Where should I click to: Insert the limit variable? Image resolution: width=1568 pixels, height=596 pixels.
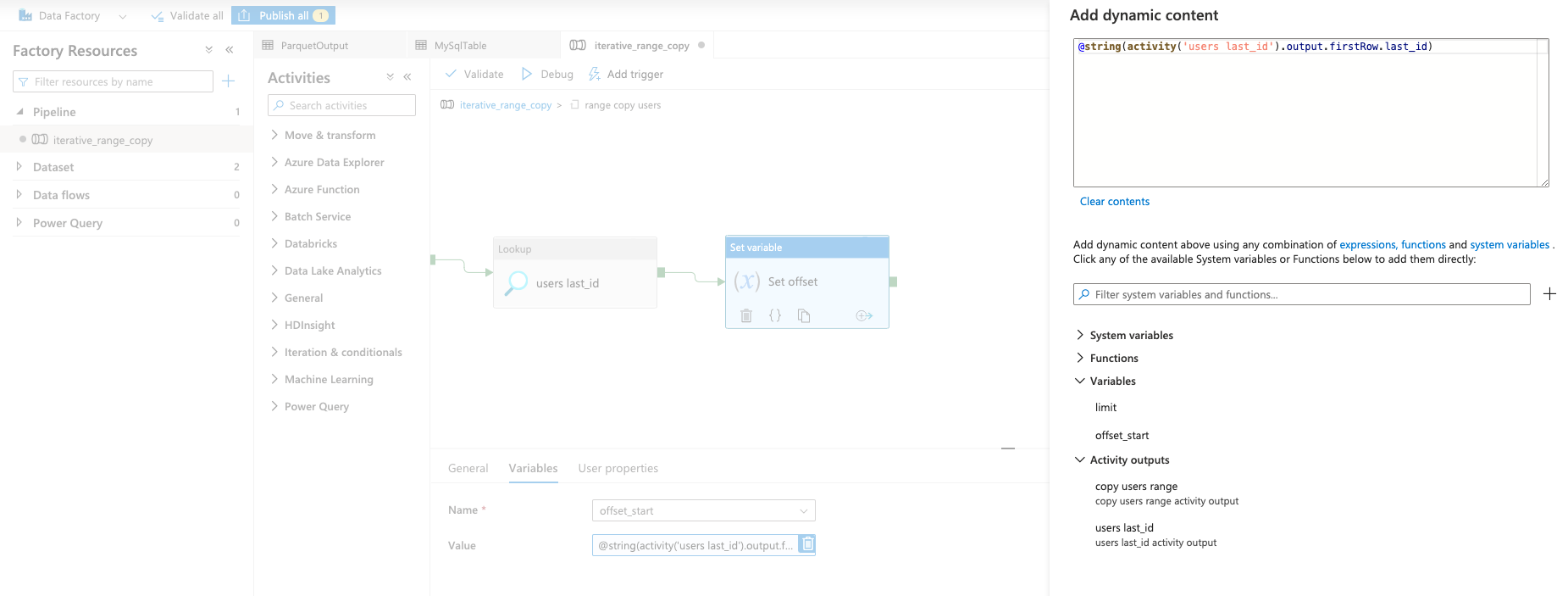(x=1105, y=407)
